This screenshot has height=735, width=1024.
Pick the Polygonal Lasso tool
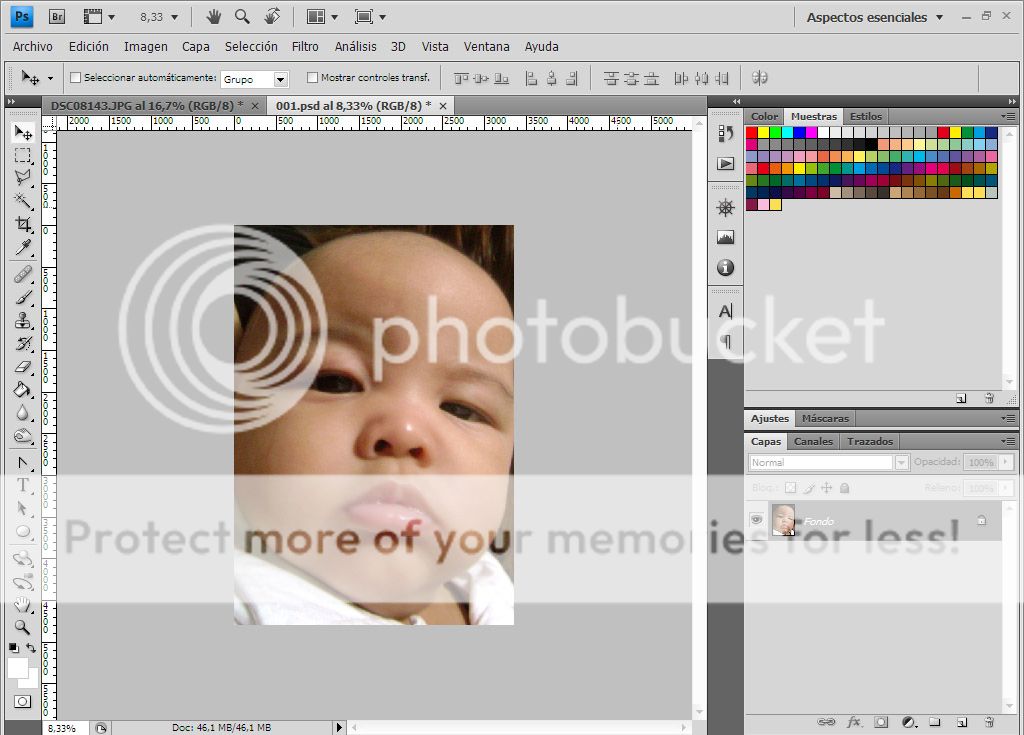pos(23,178)
